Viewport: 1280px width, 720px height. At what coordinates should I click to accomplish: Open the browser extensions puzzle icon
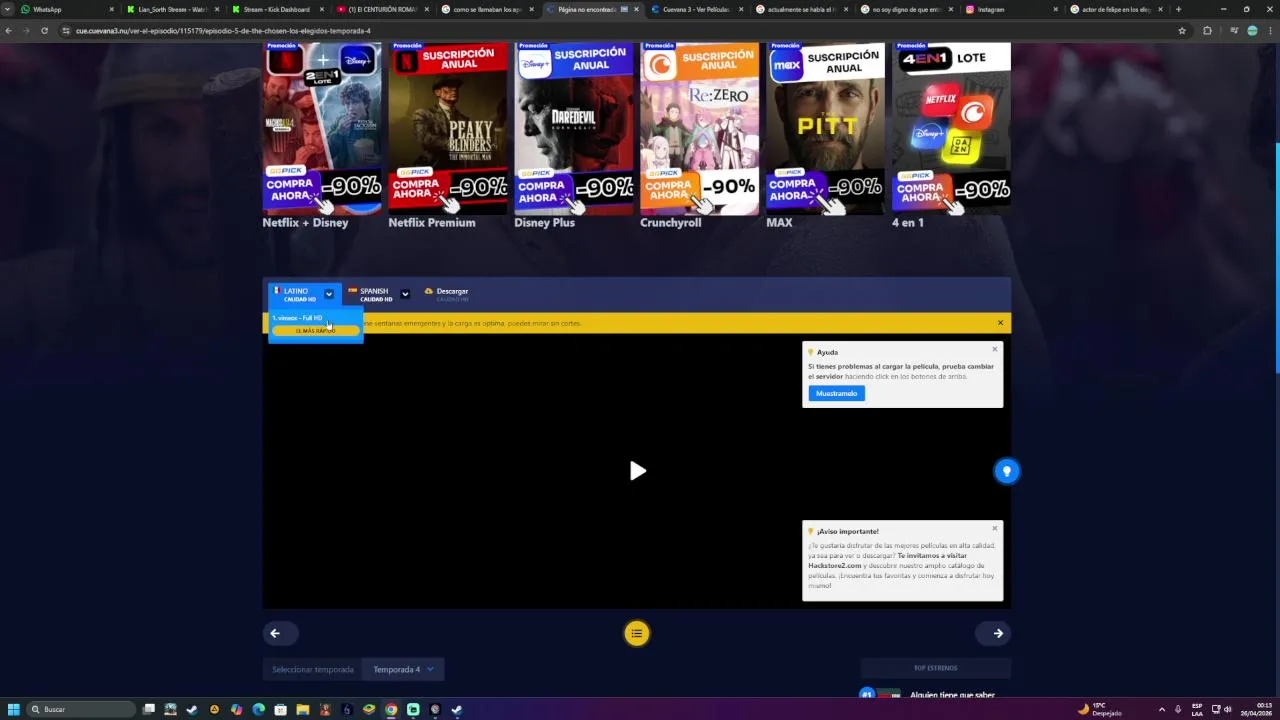click(x=1207, y=31)
